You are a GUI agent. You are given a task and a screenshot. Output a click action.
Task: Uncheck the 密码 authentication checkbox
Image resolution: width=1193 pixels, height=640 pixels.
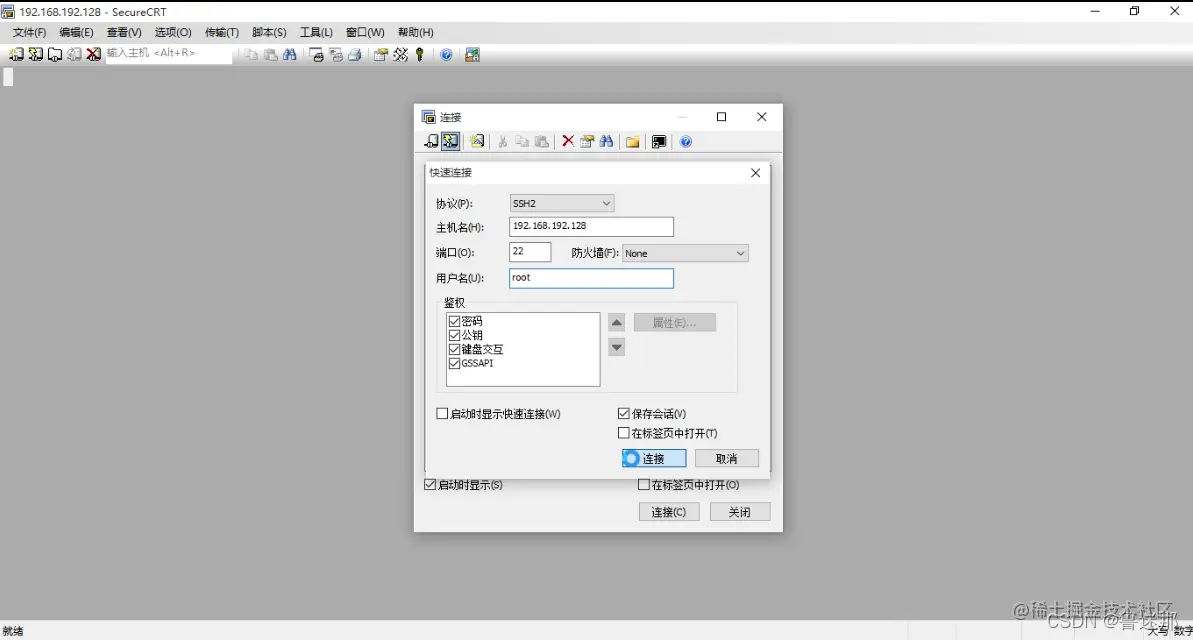454,321
